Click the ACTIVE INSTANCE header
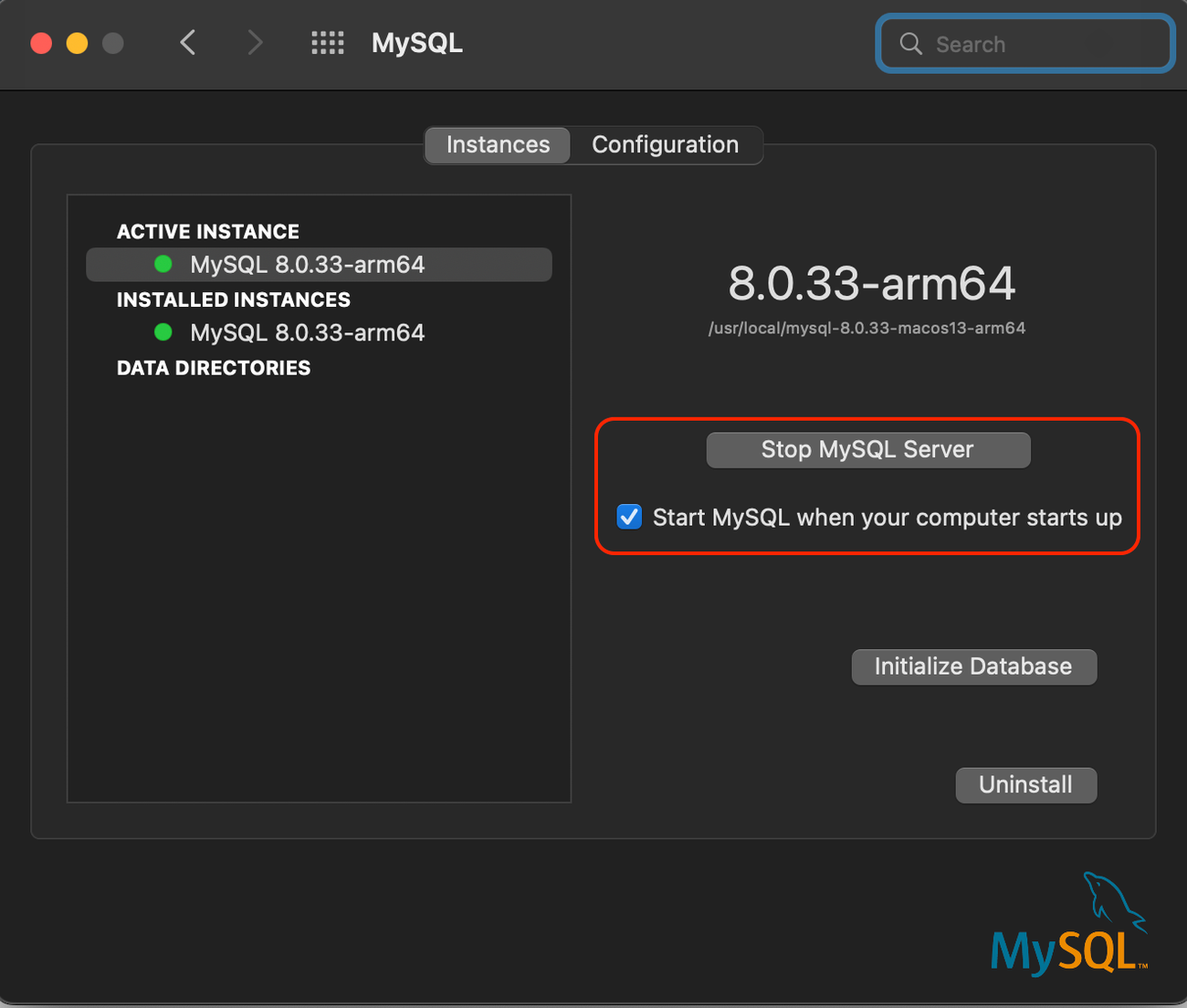 coord(208,232)
